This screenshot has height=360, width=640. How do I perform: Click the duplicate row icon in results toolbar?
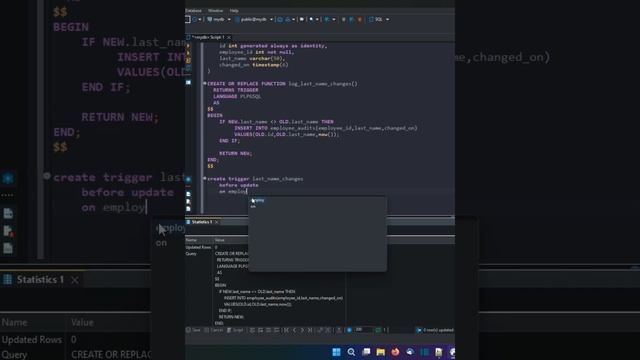click(269, 330)
